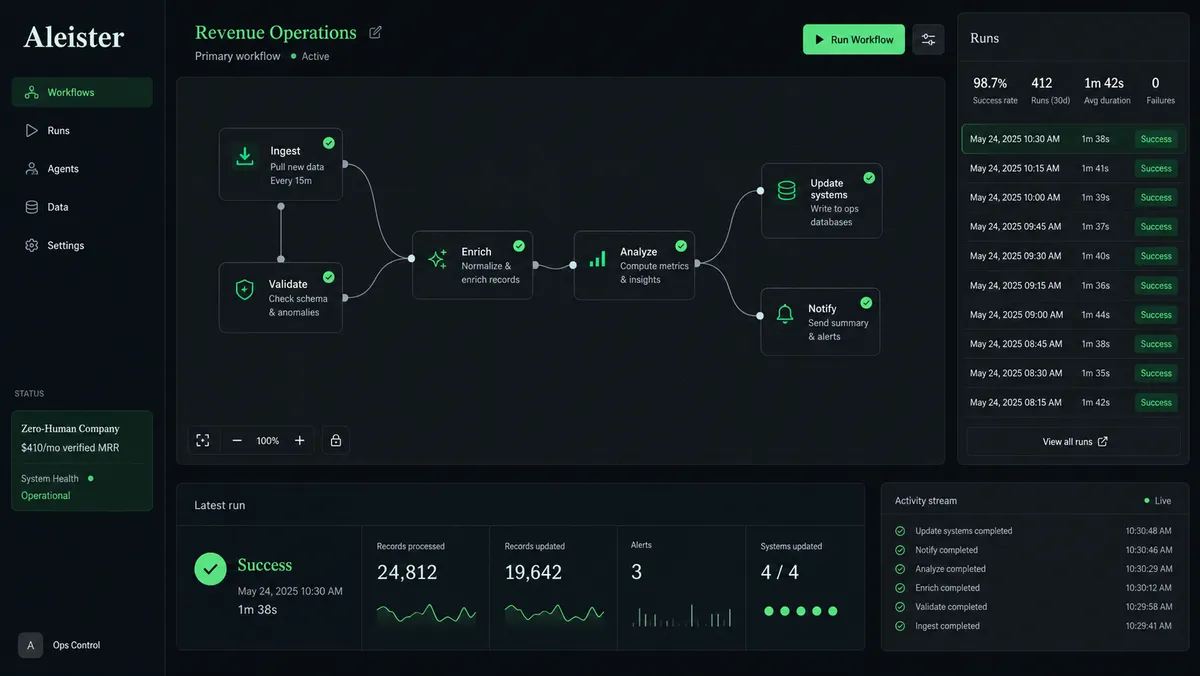The width and height of the screenshot is (1200, 676).
Task: Click the Analyze node bar chart icon
Action: pyautogui.click(x=597, y=259)
